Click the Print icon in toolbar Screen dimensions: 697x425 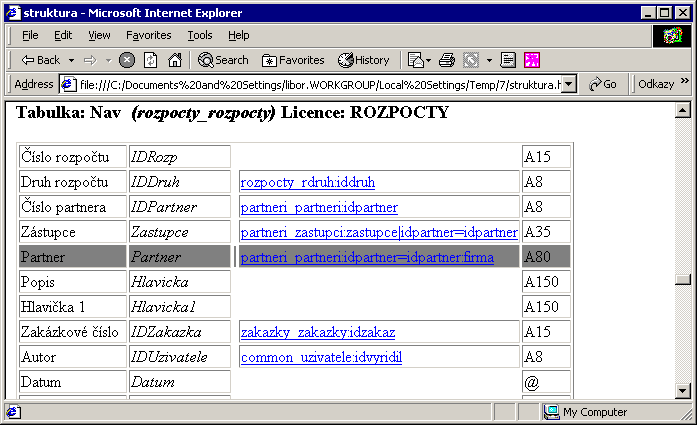coord(447,60)
